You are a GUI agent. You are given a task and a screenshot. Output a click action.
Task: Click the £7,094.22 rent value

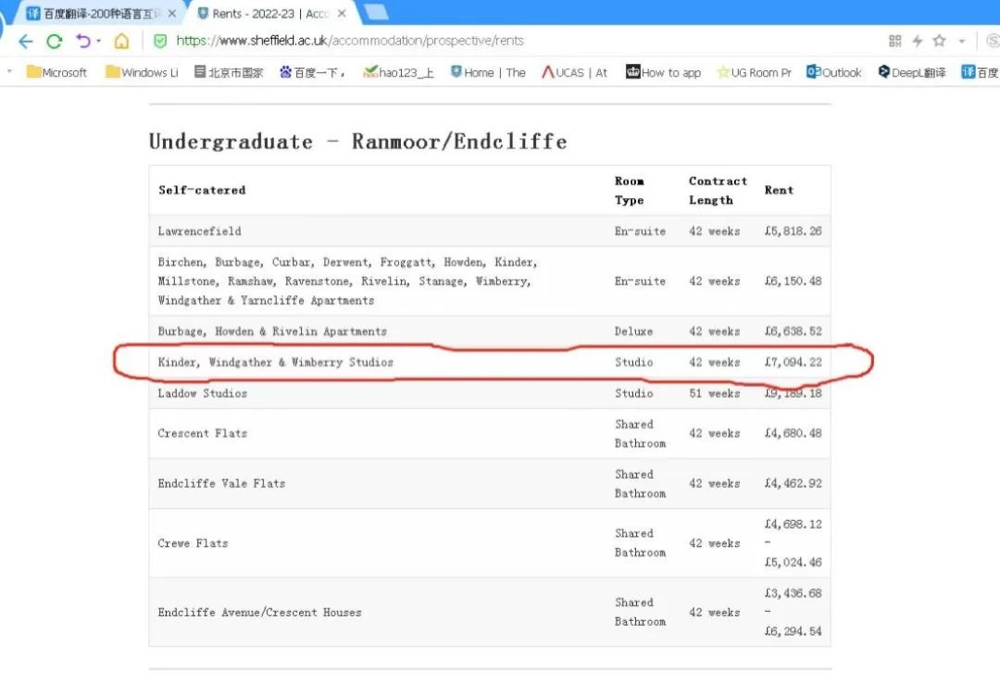[793, 362]
